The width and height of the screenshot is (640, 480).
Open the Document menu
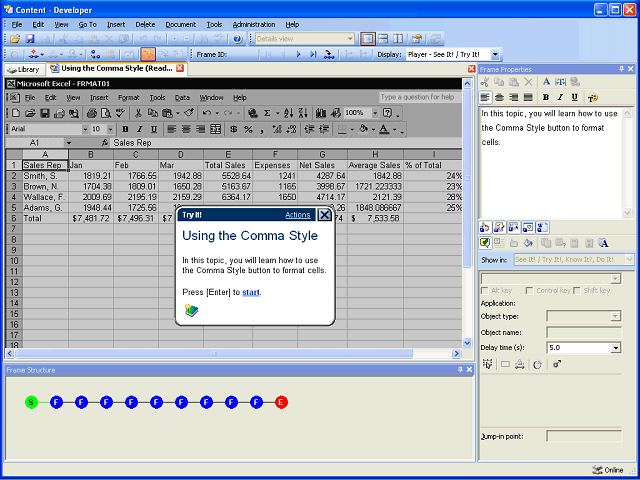(x=180, y=24)
